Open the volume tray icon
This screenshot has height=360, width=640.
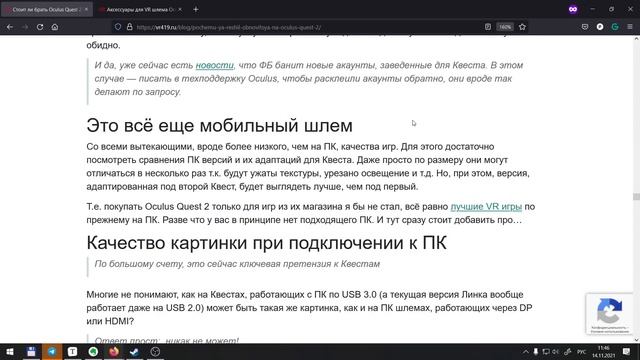556,352
